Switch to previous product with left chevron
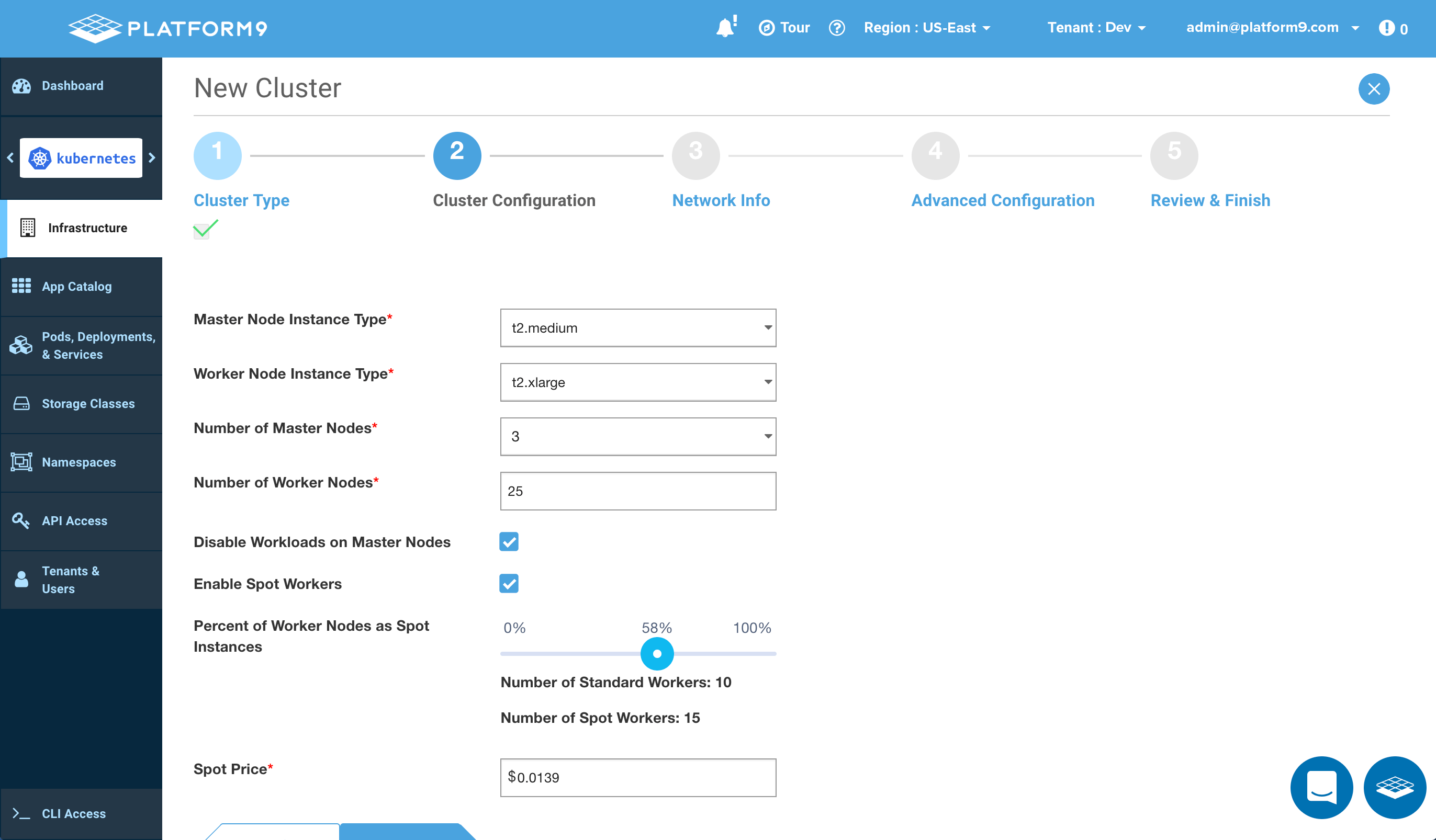 tap(10, 158)
